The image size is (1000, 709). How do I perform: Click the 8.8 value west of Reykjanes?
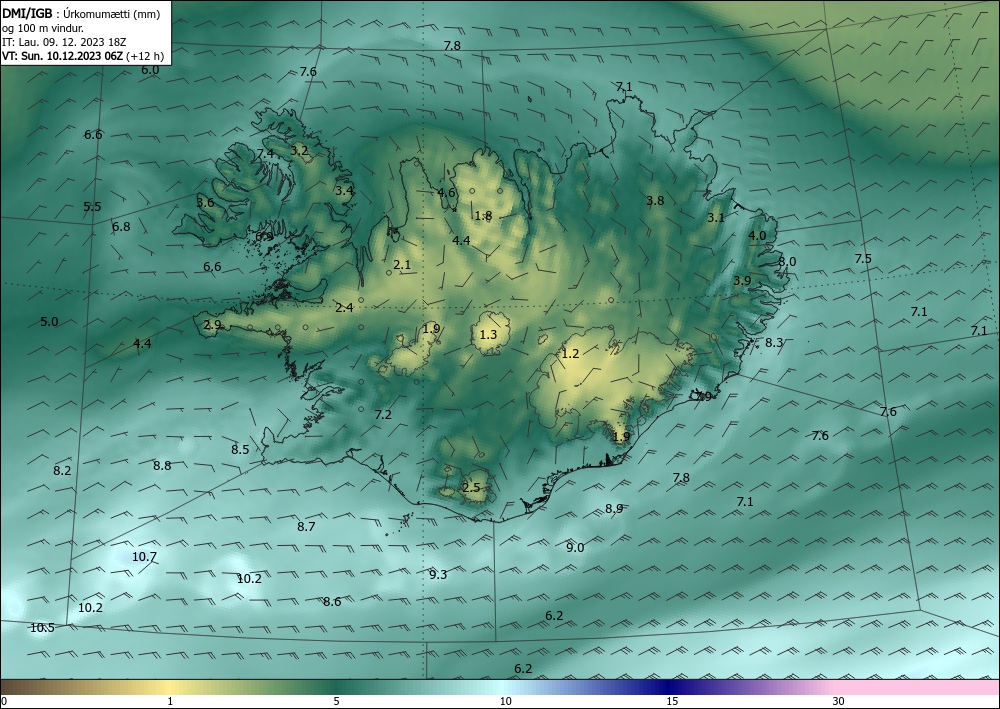162,465
